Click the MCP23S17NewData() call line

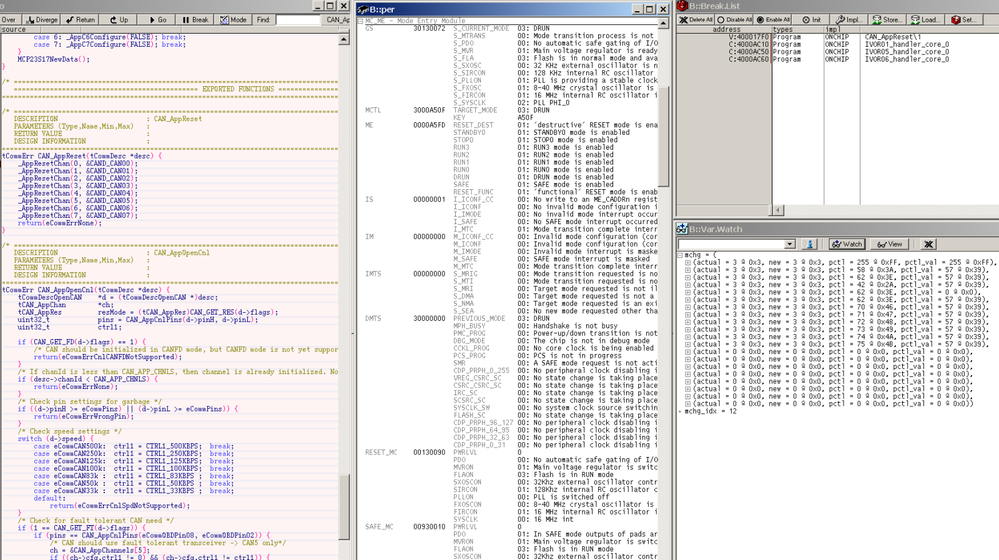54,60
